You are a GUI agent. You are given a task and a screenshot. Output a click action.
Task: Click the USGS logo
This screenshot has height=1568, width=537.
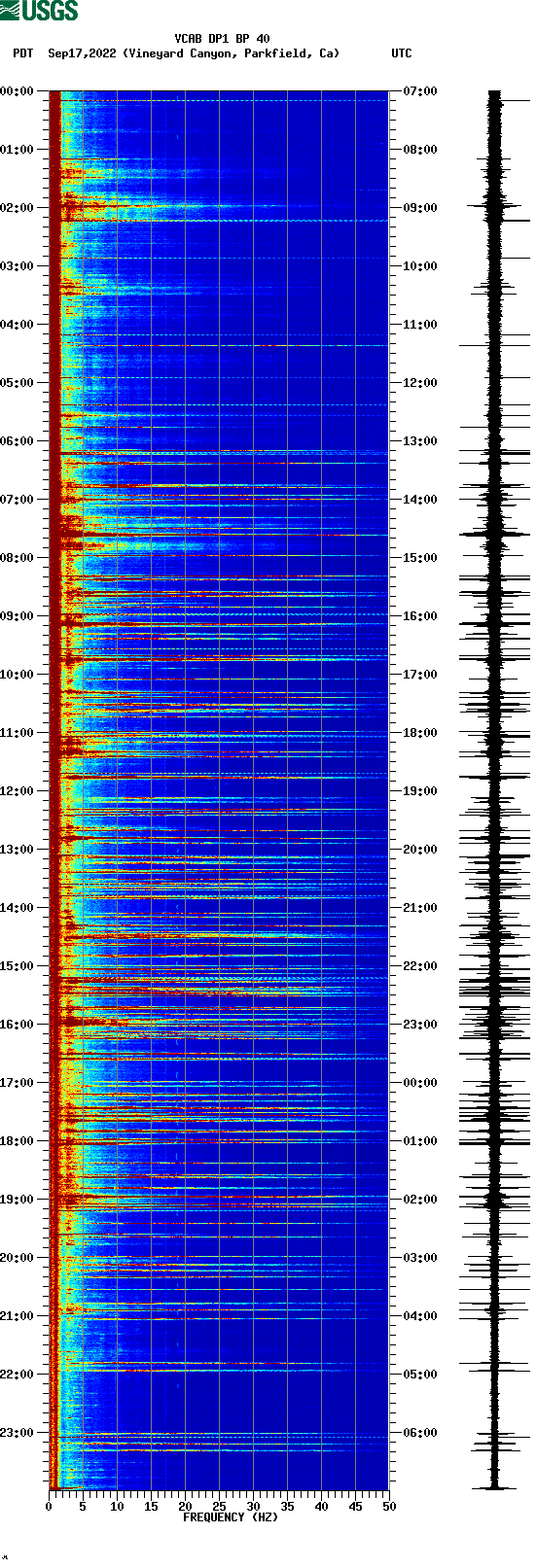click(x=39, y=12)
